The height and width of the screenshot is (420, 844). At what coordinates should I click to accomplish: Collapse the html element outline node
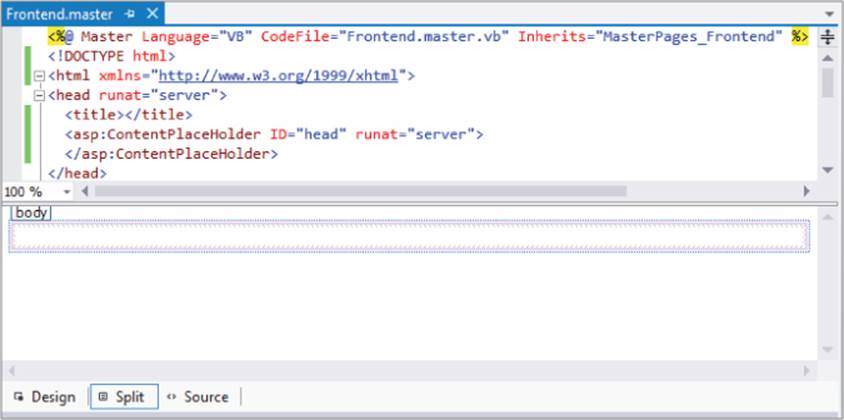(39, 76)
